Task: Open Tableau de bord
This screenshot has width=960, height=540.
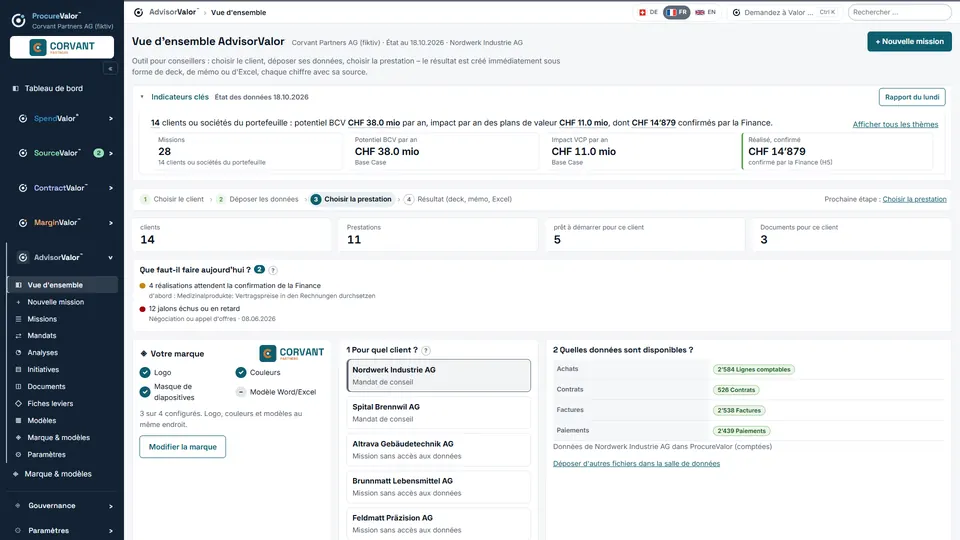Action: point(54,88)
